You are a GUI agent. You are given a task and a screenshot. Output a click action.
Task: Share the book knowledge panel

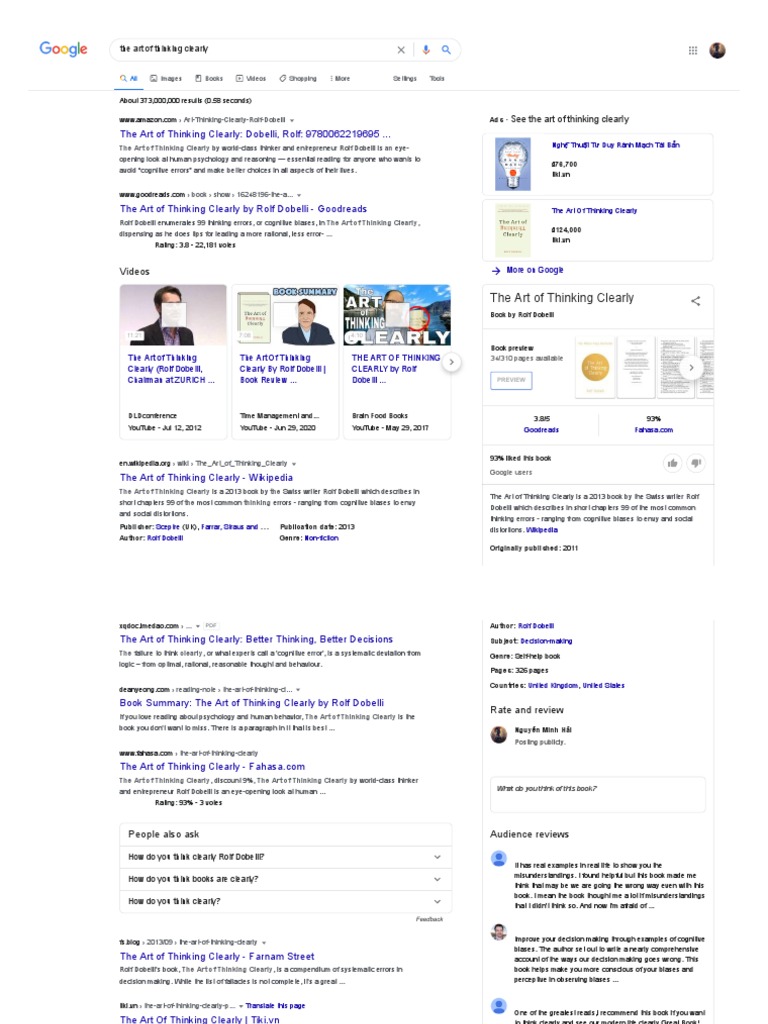(x=696, y=300)
